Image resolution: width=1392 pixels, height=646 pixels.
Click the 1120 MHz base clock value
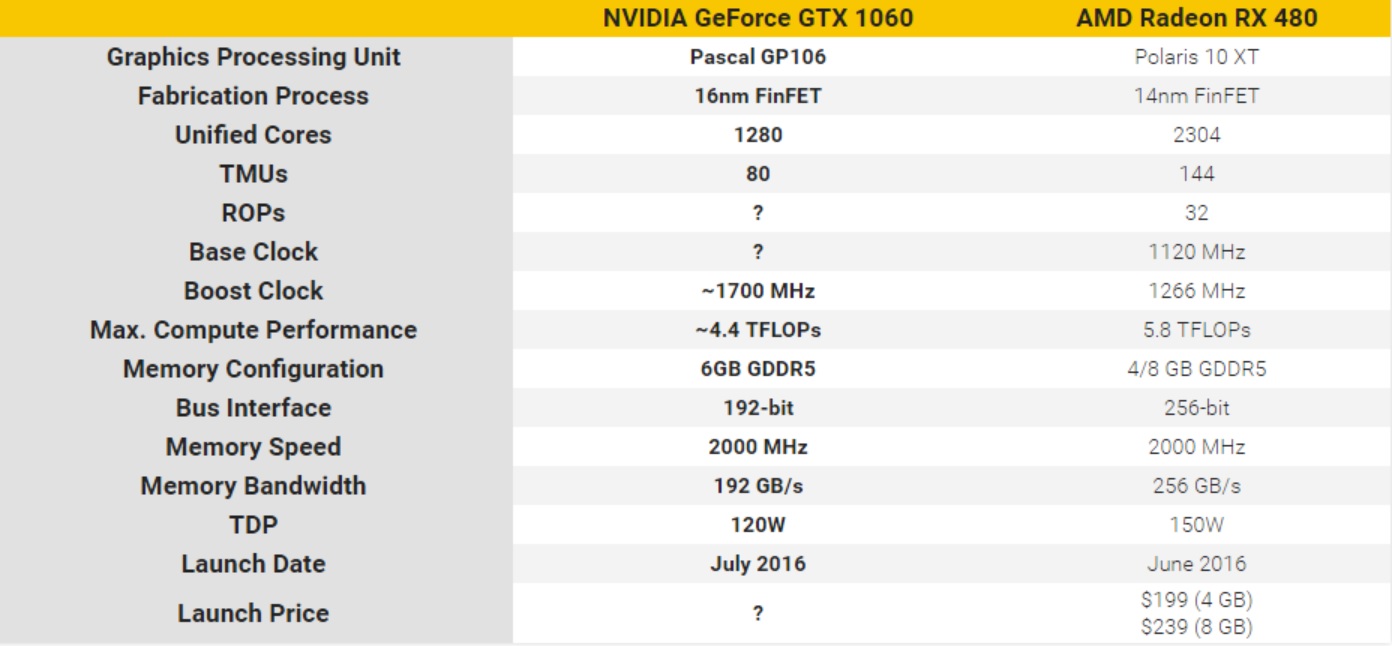pos(1196,252)
